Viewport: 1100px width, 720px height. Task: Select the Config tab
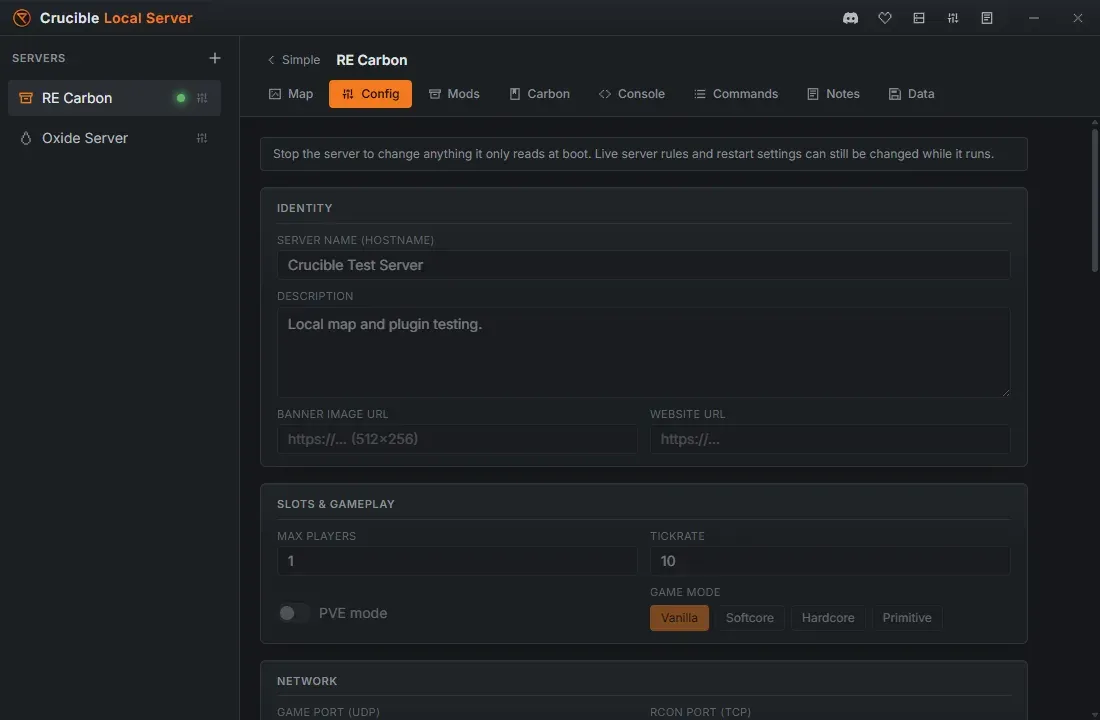click(x=370, y=94)
